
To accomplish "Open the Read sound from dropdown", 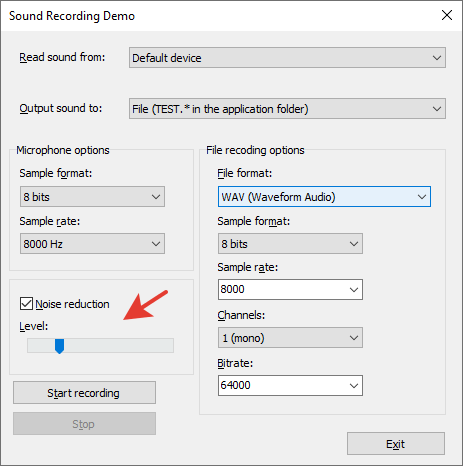I will [287, 58].
